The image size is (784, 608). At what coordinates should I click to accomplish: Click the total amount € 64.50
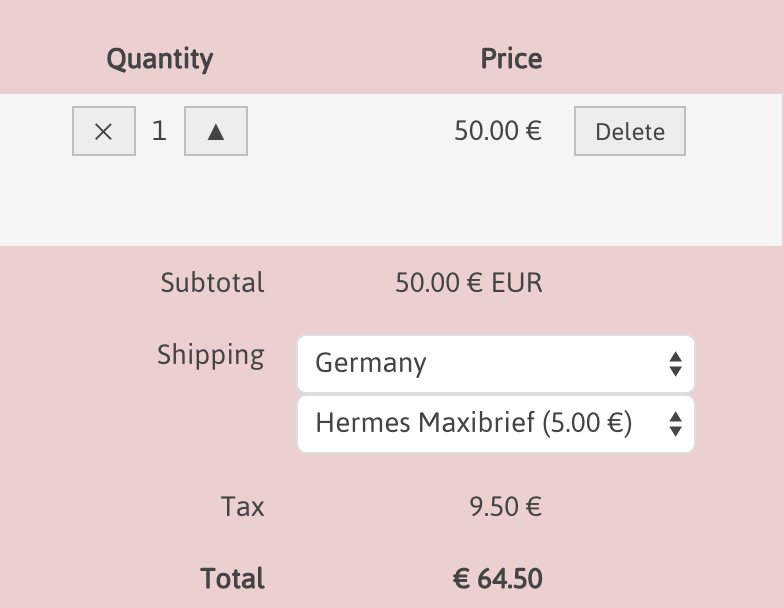point(497,579)
